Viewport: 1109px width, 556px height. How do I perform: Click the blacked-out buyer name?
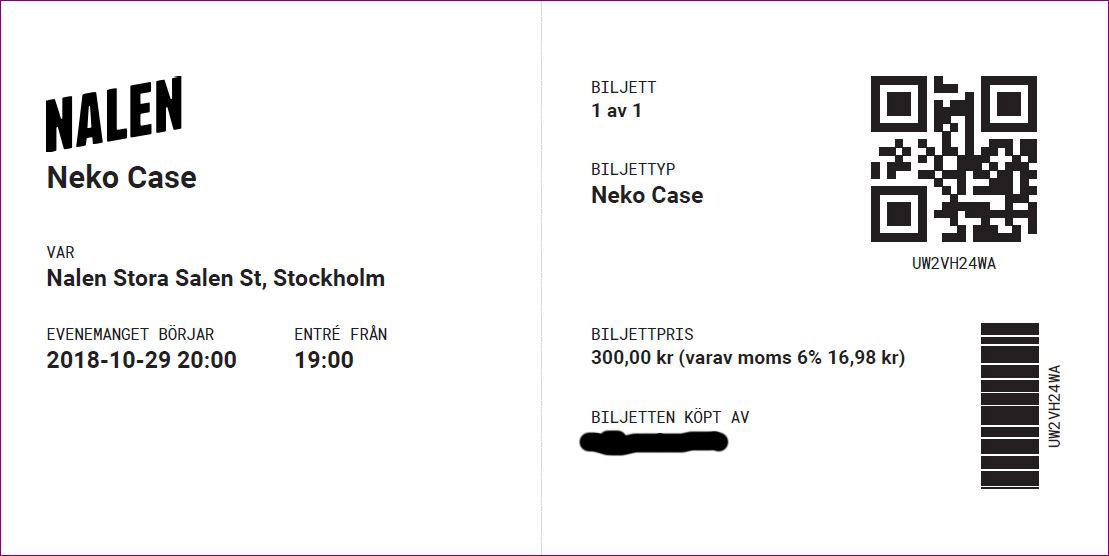[x=653, y=441]
